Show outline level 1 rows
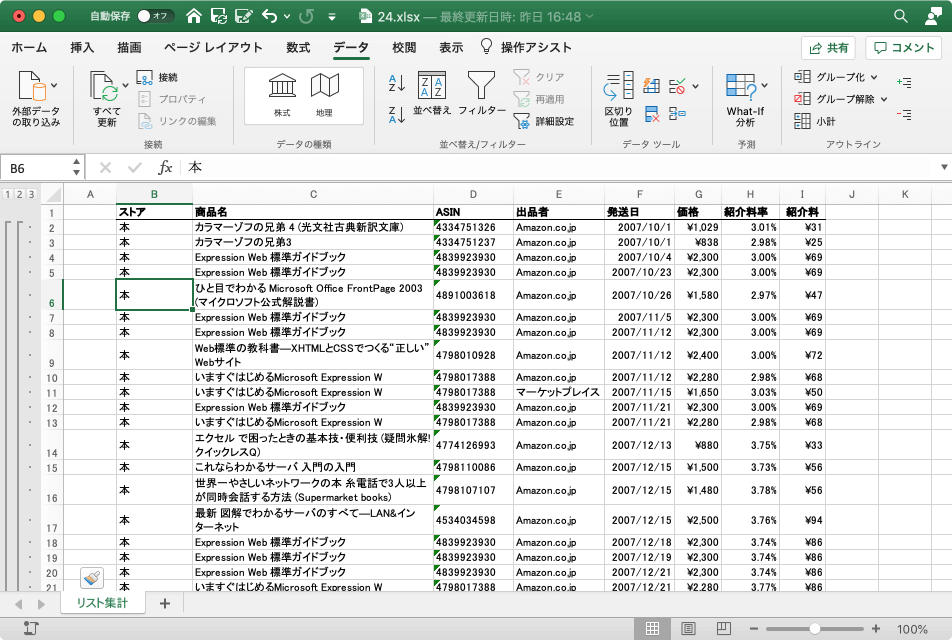The height and width of the screenshot is (640, 952). point(8,195)
